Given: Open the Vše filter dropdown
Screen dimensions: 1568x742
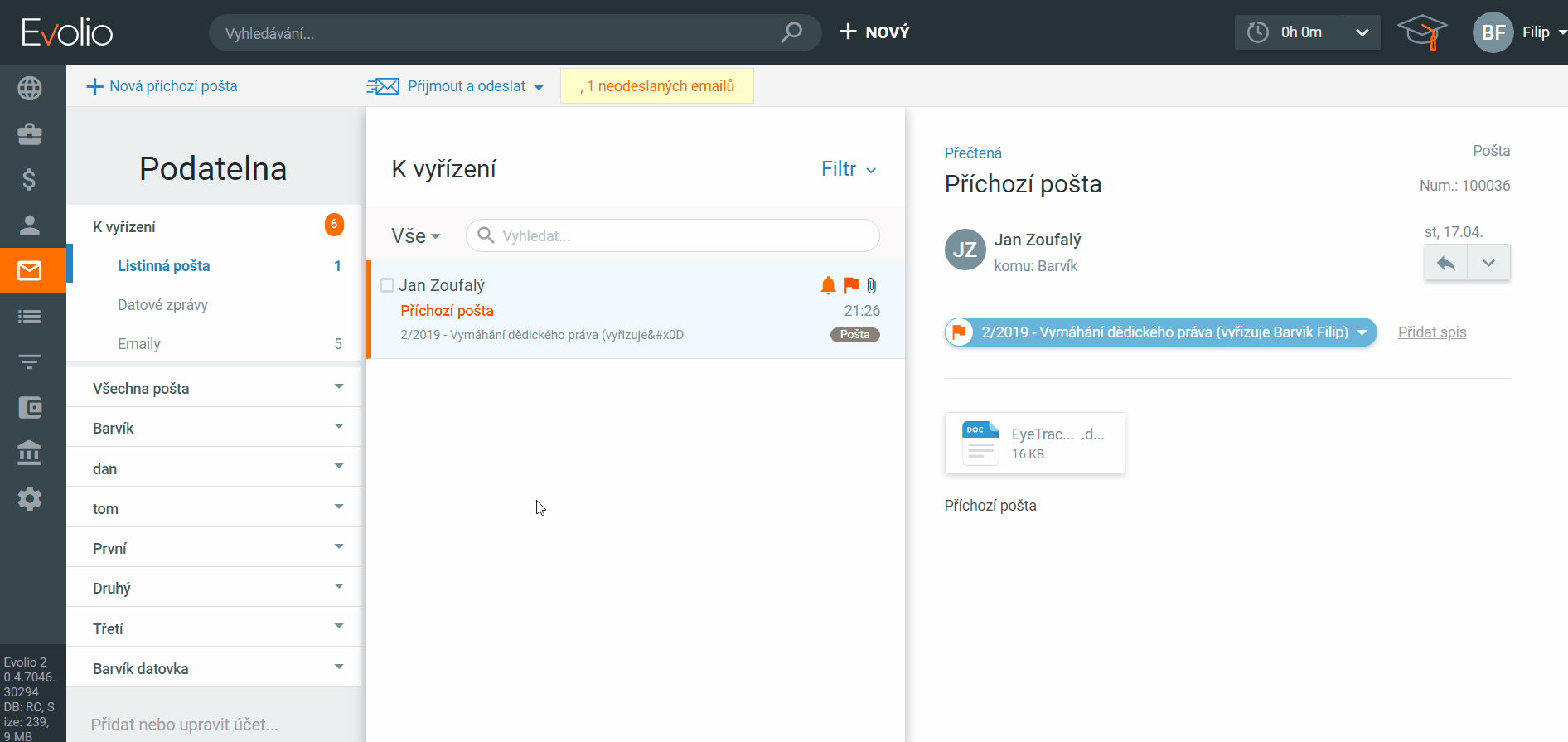Looking at the screenshot, I should pos(416,236).
